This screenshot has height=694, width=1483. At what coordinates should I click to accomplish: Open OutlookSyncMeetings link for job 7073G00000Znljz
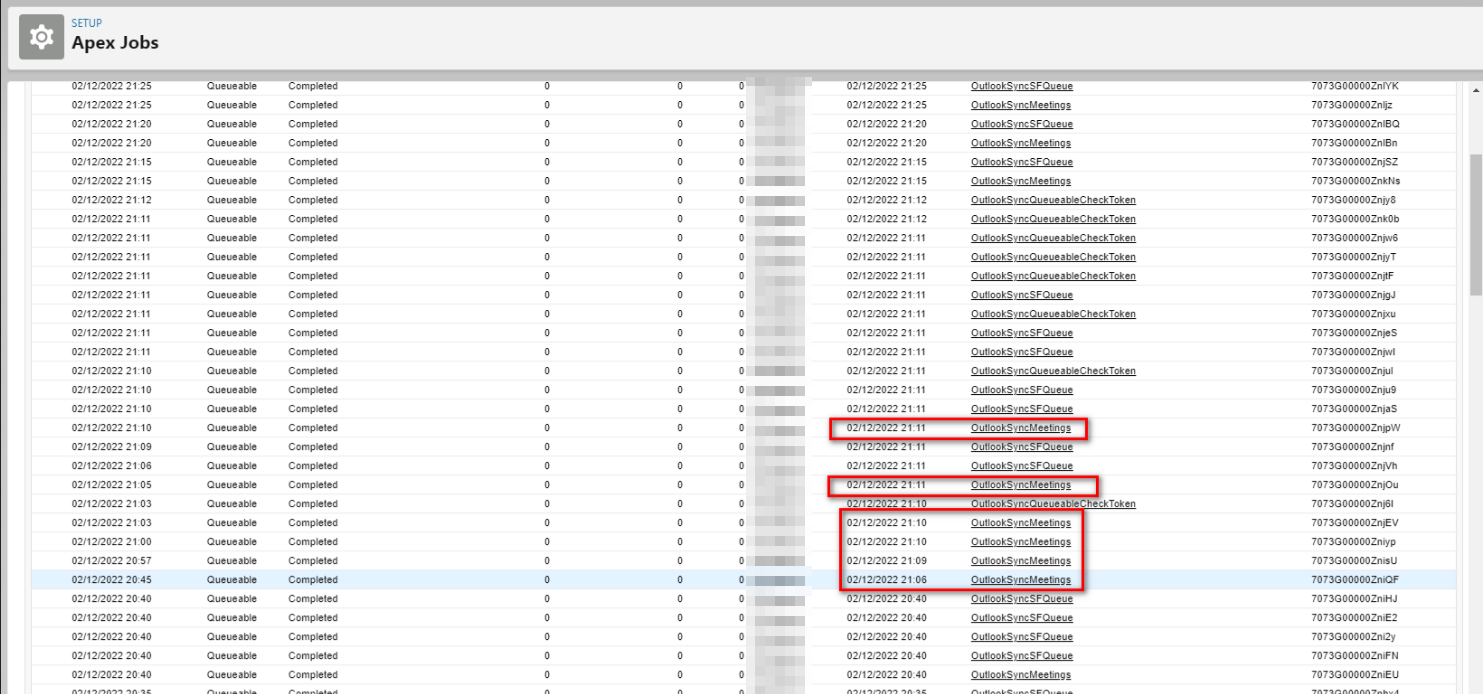[1020, 105]
